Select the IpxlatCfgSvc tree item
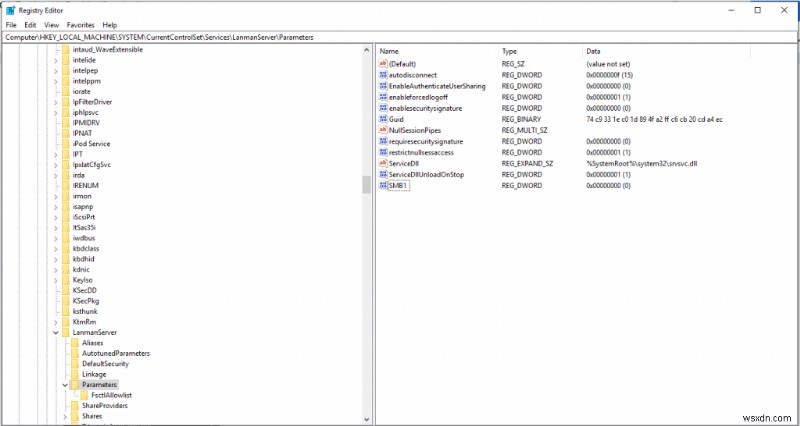Image resolution: width=800 pixels, height=426 pixels. pyautogui.click(x=92, y=165)
